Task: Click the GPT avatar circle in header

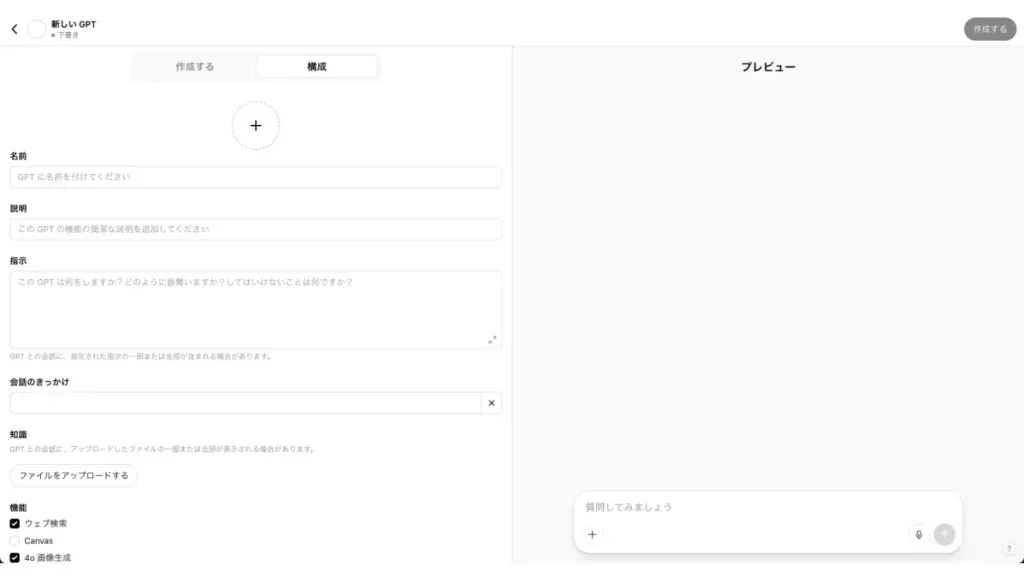Action: click(37, 29)
